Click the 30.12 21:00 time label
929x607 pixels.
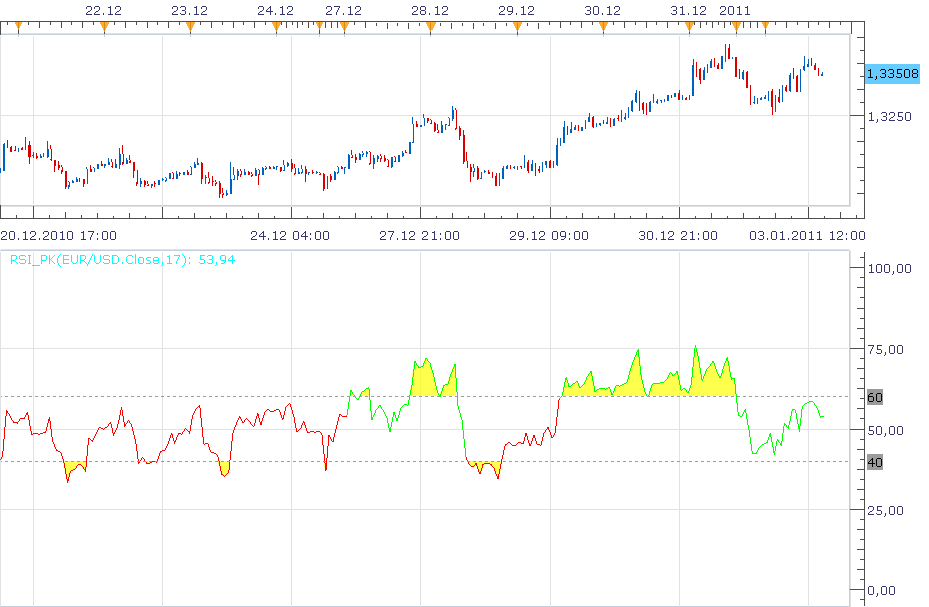coord(678,236)
